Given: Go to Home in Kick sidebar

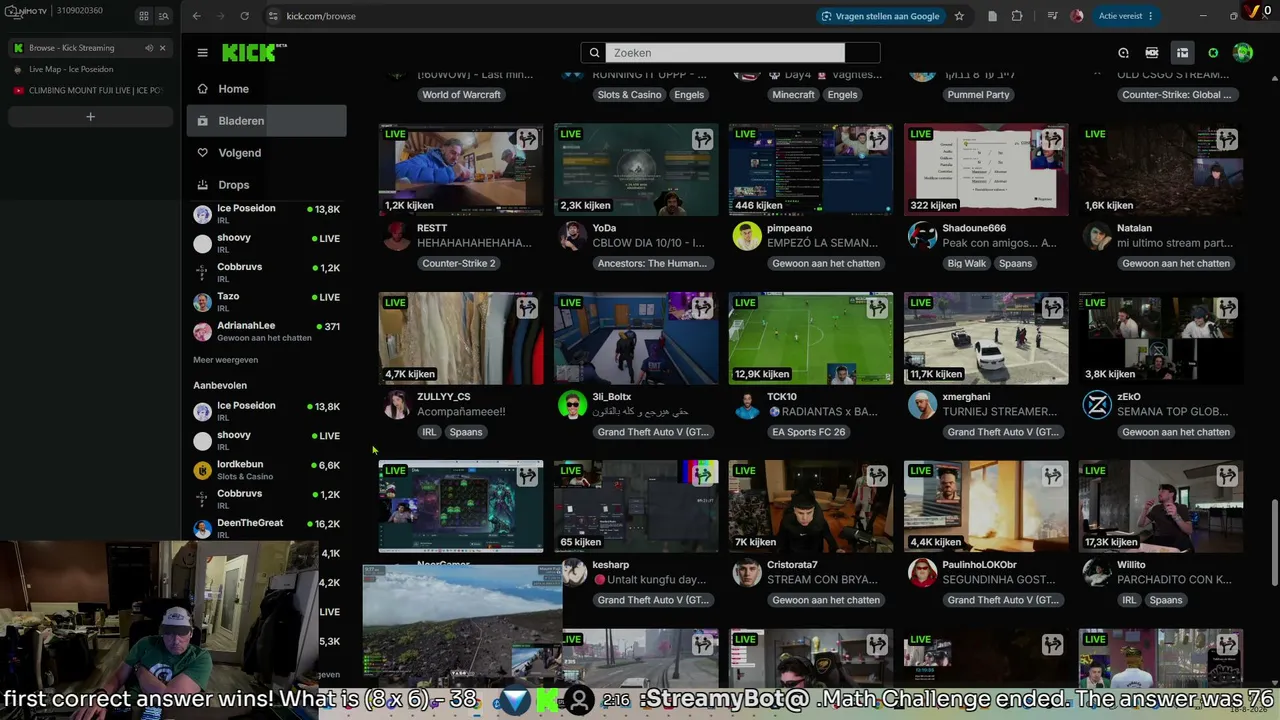Looking at the screenshot, I should tap(266, 89).
